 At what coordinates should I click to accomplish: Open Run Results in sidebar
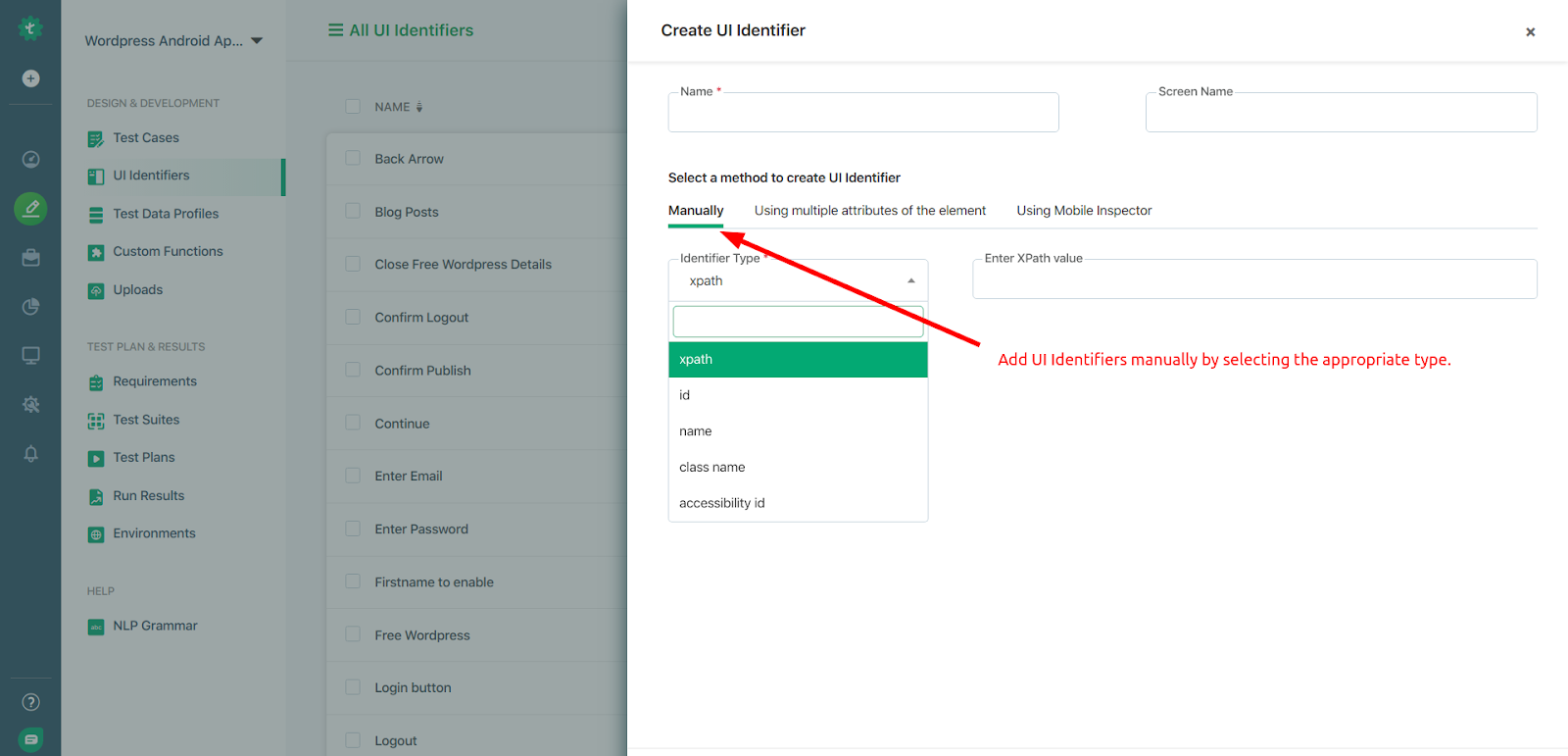tap(148, 496)
